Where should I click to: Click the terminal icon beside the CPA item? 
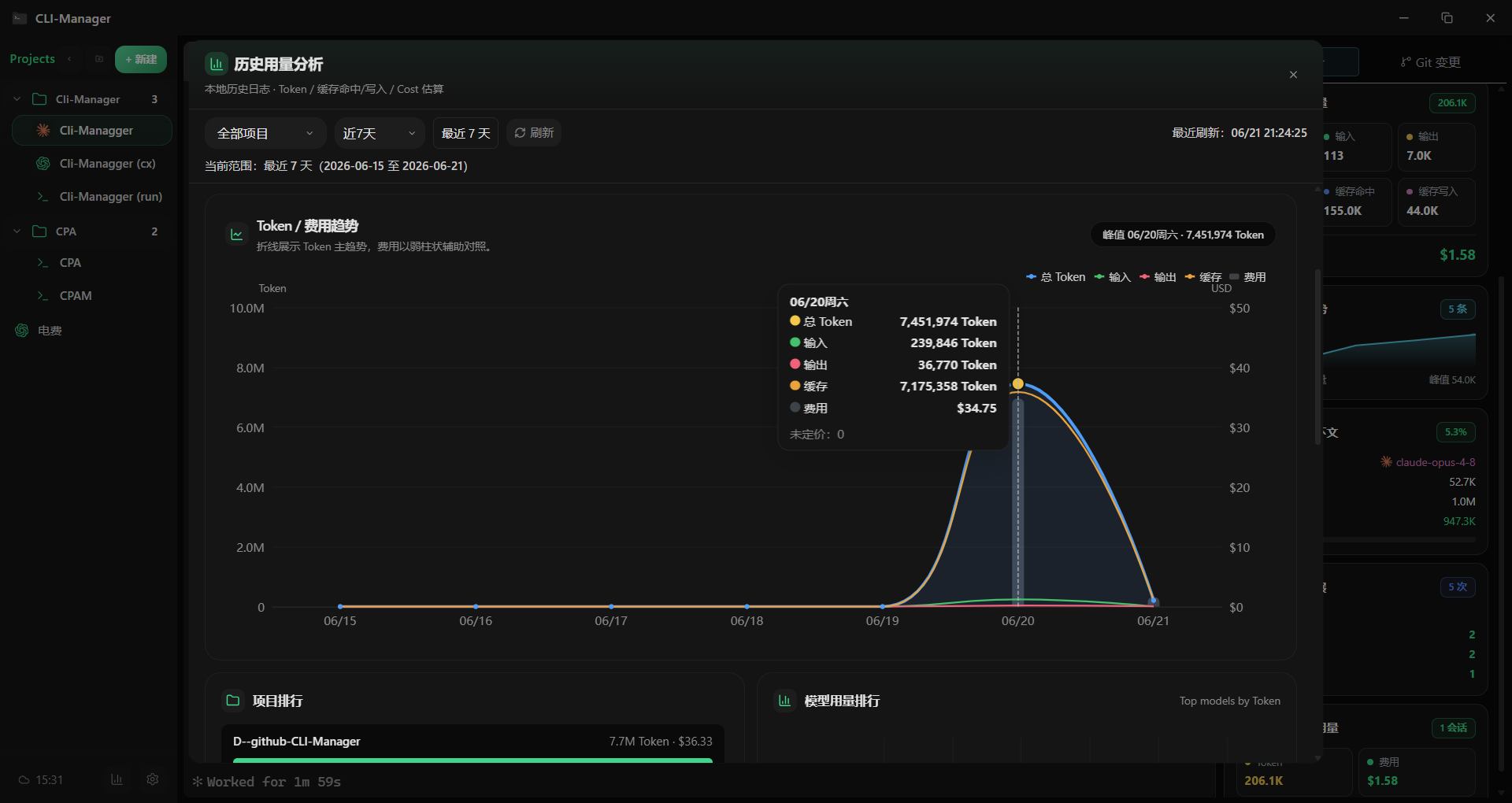[x=43, y=263]
